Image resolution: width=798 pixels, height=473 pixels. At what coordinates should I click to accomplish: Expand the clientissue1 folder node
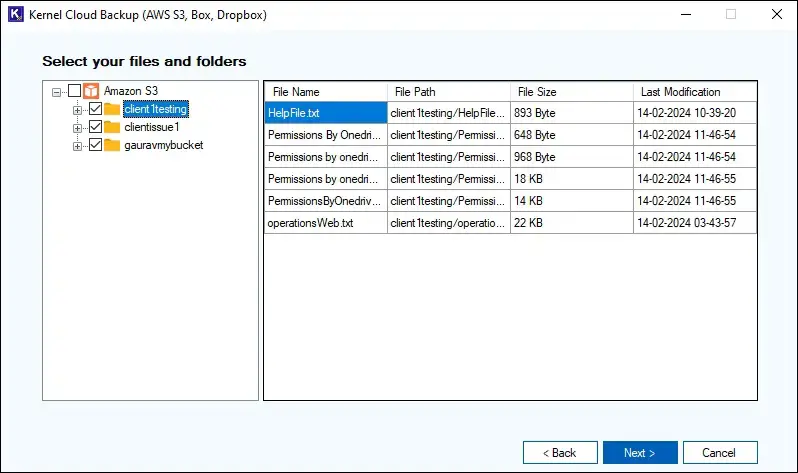(77, 128)
